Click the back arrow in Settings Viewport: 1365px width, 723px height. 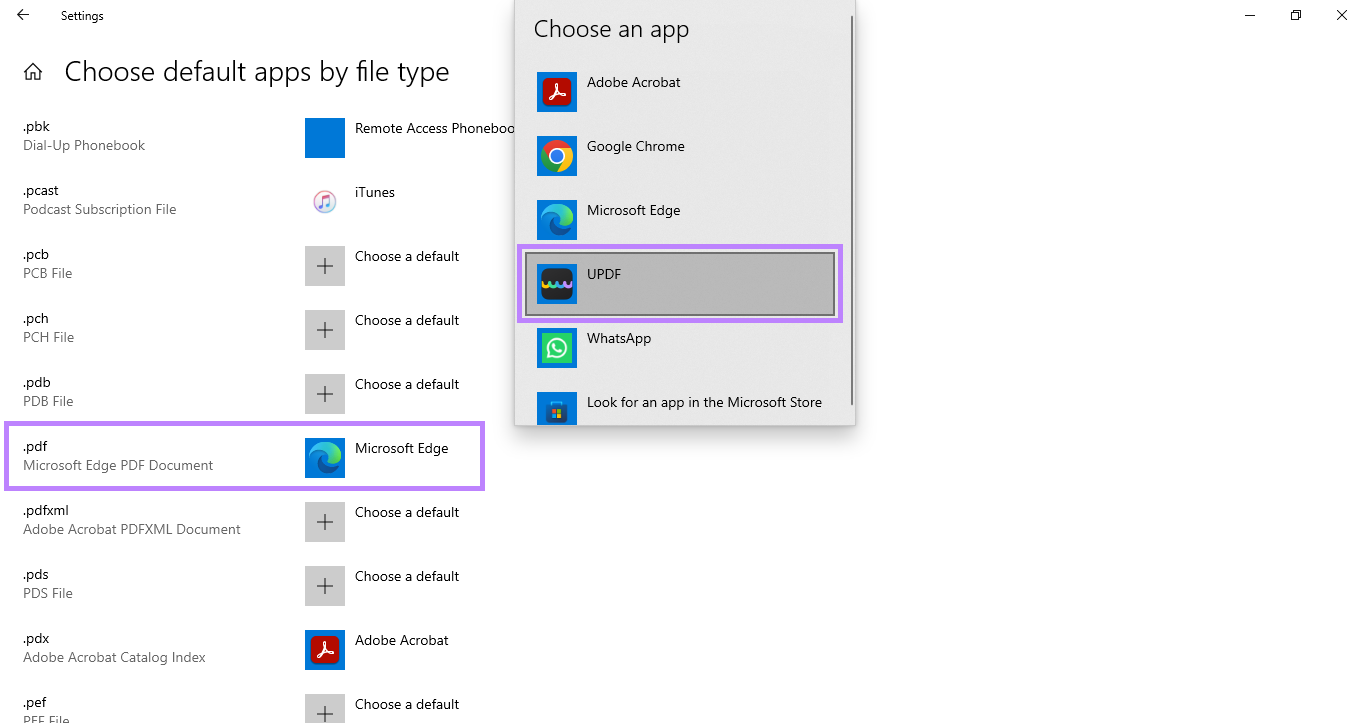tap(22, 15)
